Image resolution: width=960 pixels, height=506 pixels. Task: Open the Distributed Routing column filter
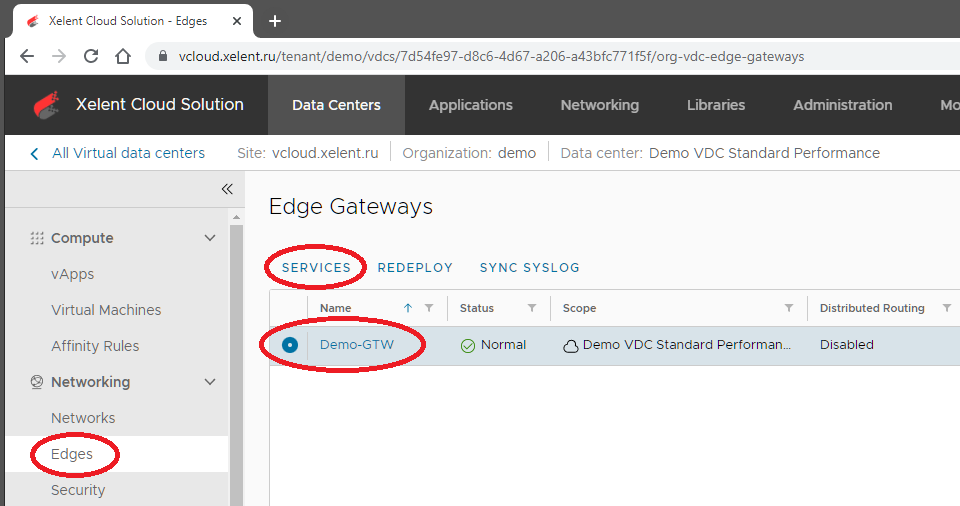[947, 308]
